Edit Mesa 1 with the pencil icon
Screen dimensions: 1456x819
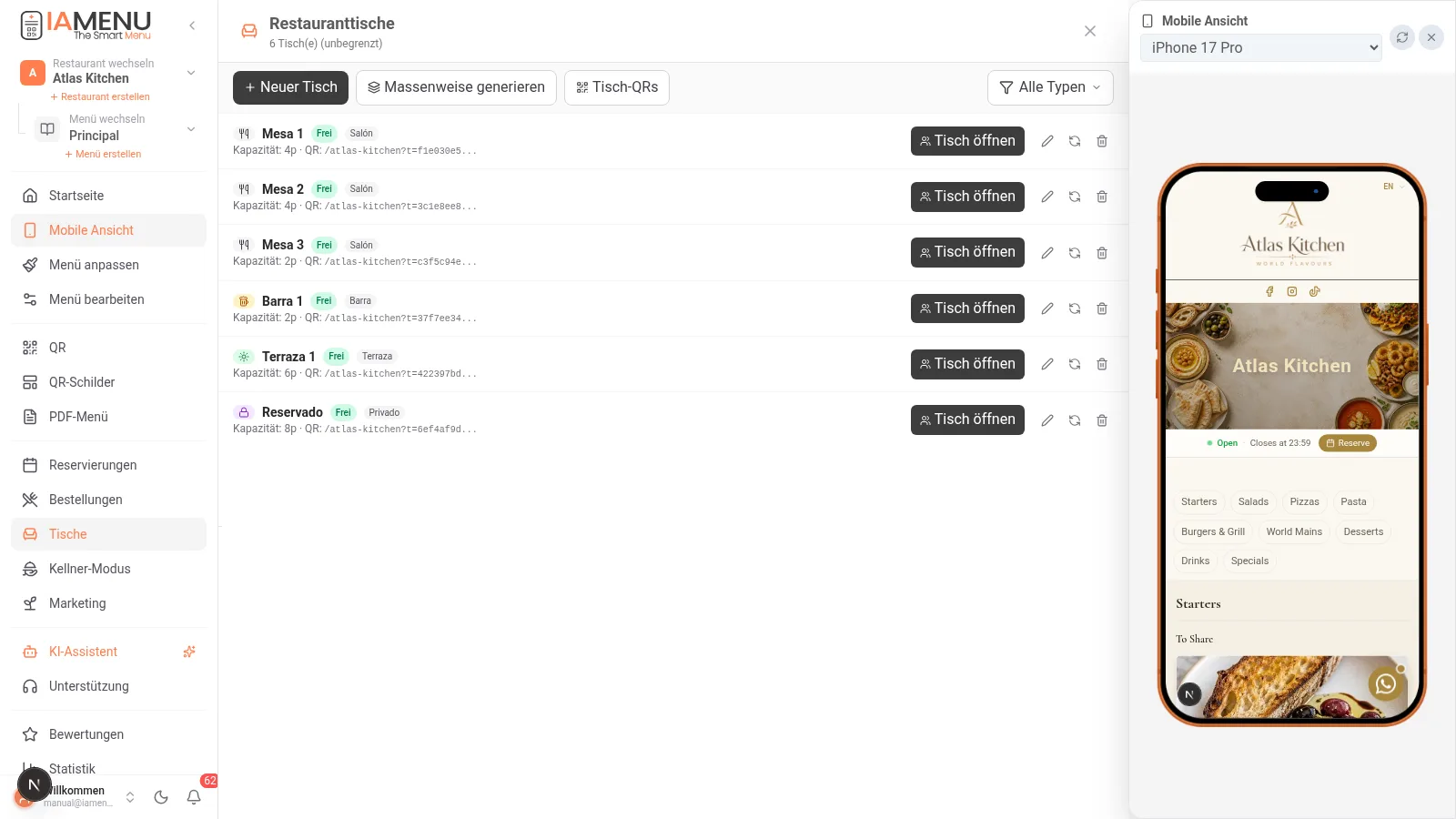[1047, 141]
